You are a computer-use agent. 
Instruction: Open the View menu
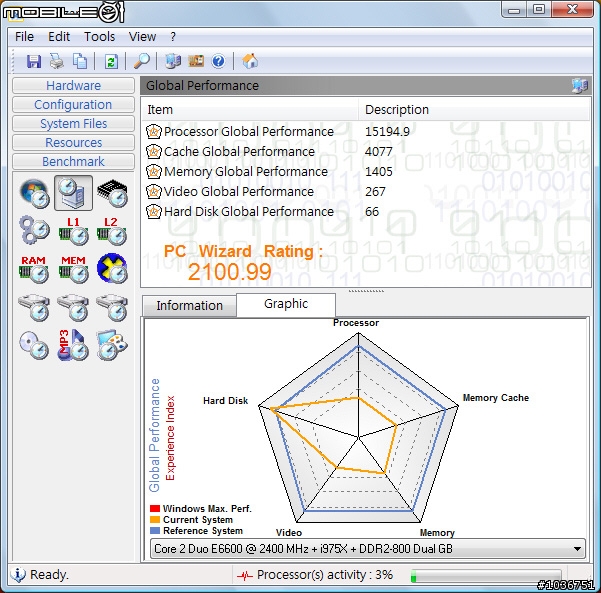[142, 37]
